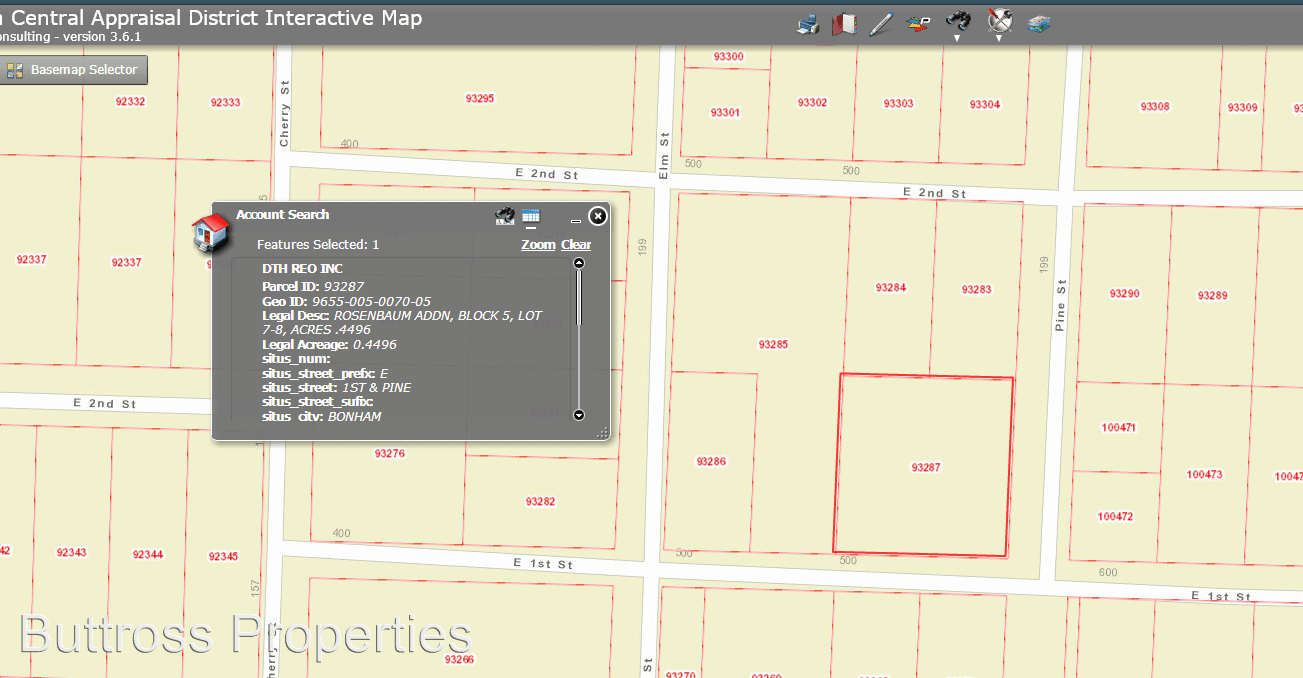Screen dimensions: 1303x678
Task: Click the 'Geo ID: 9655-005-0070-05' line
Action: tap(346, 301)
